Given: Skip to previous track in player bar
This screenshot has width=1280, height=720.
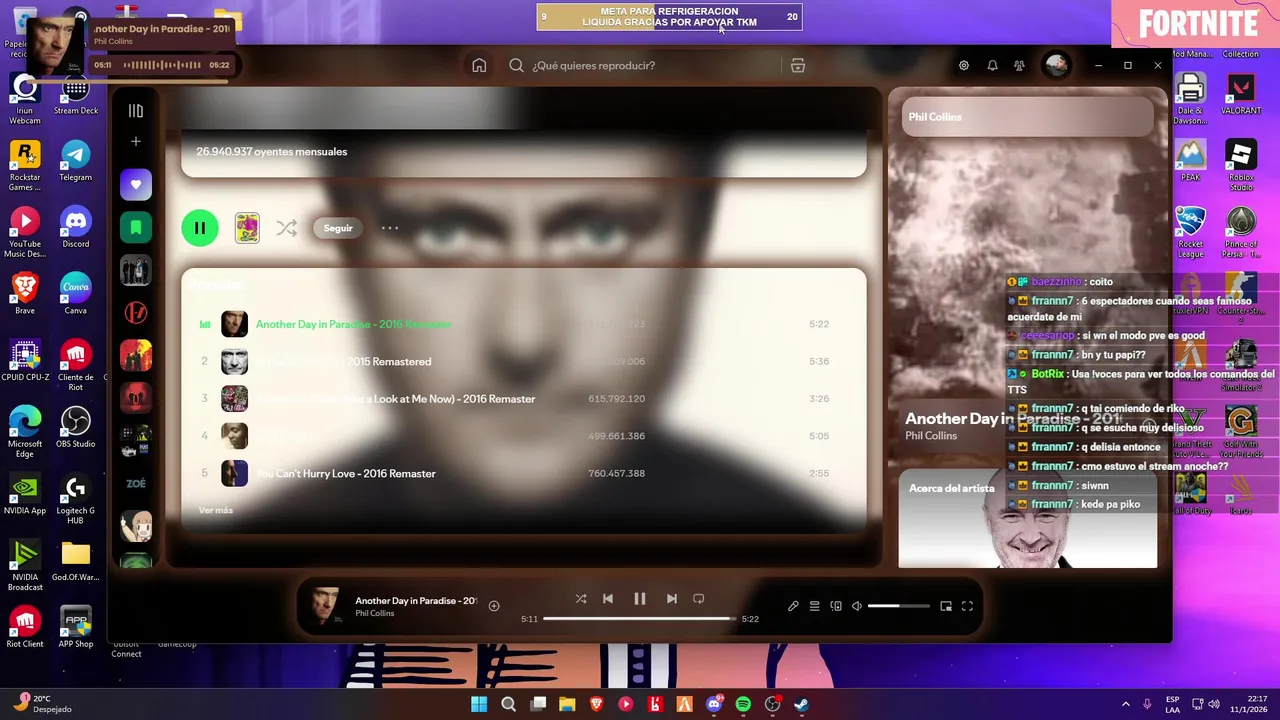Looking at the screenshot, I should (608, 599).
